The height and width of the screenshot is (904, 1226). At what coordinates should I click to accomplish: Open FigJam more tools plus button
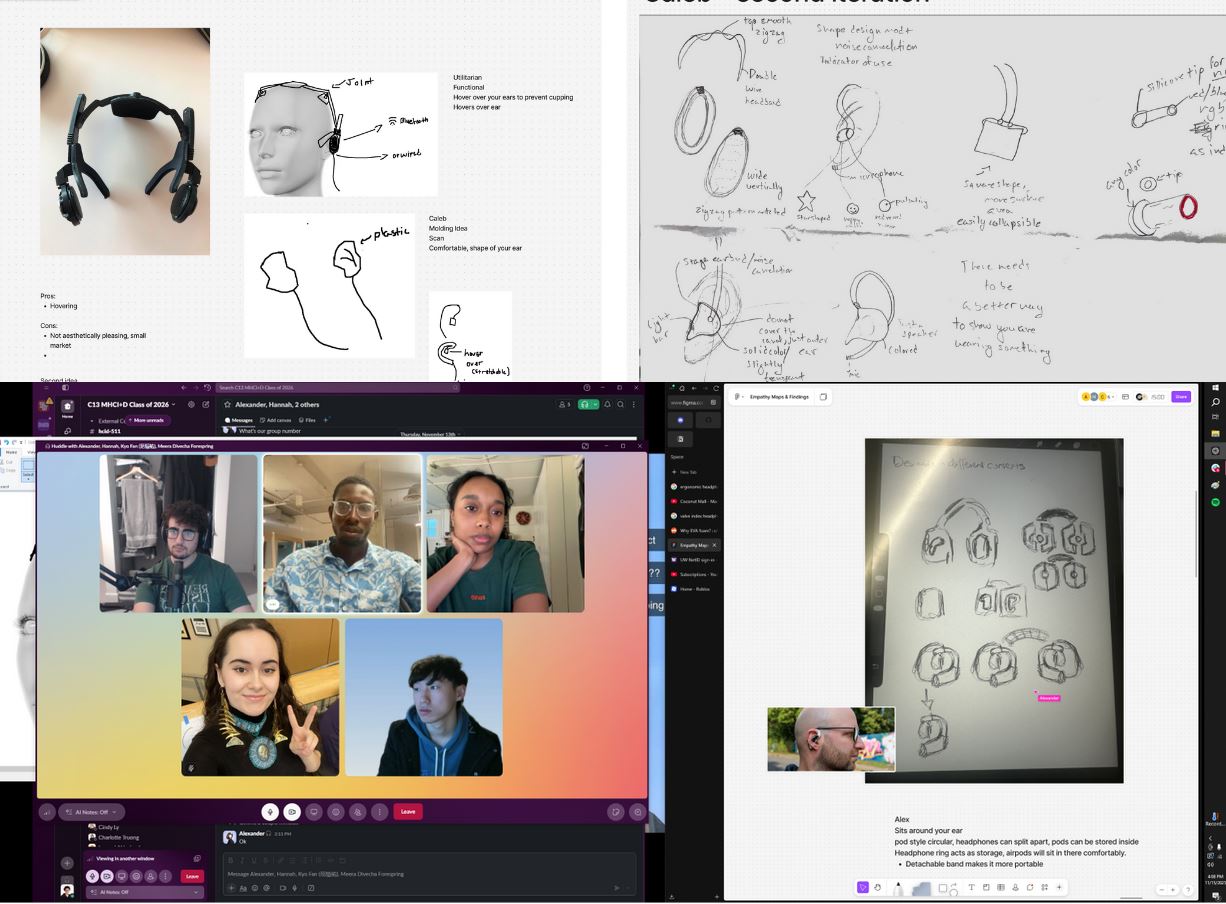(x=1059, y=888)
